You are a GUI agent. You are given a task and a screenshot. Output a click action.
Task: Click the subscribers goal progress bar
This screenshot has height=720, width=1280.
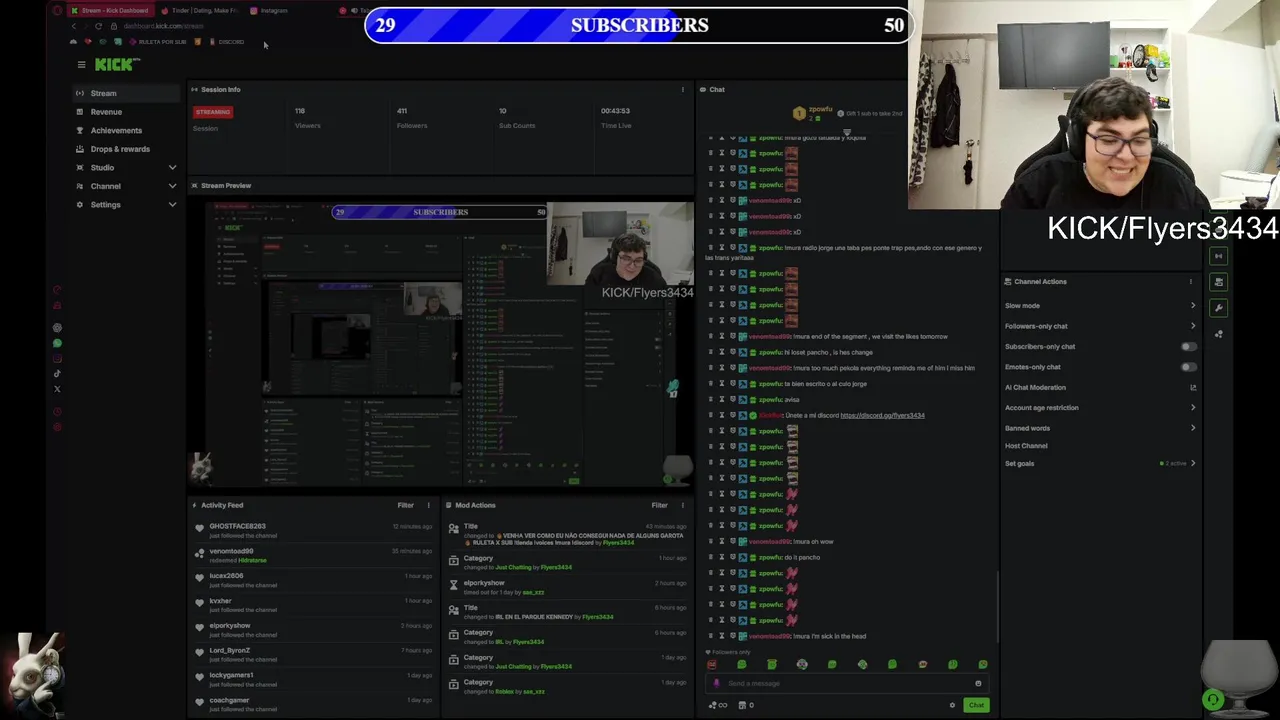click(x=639, y=25)
